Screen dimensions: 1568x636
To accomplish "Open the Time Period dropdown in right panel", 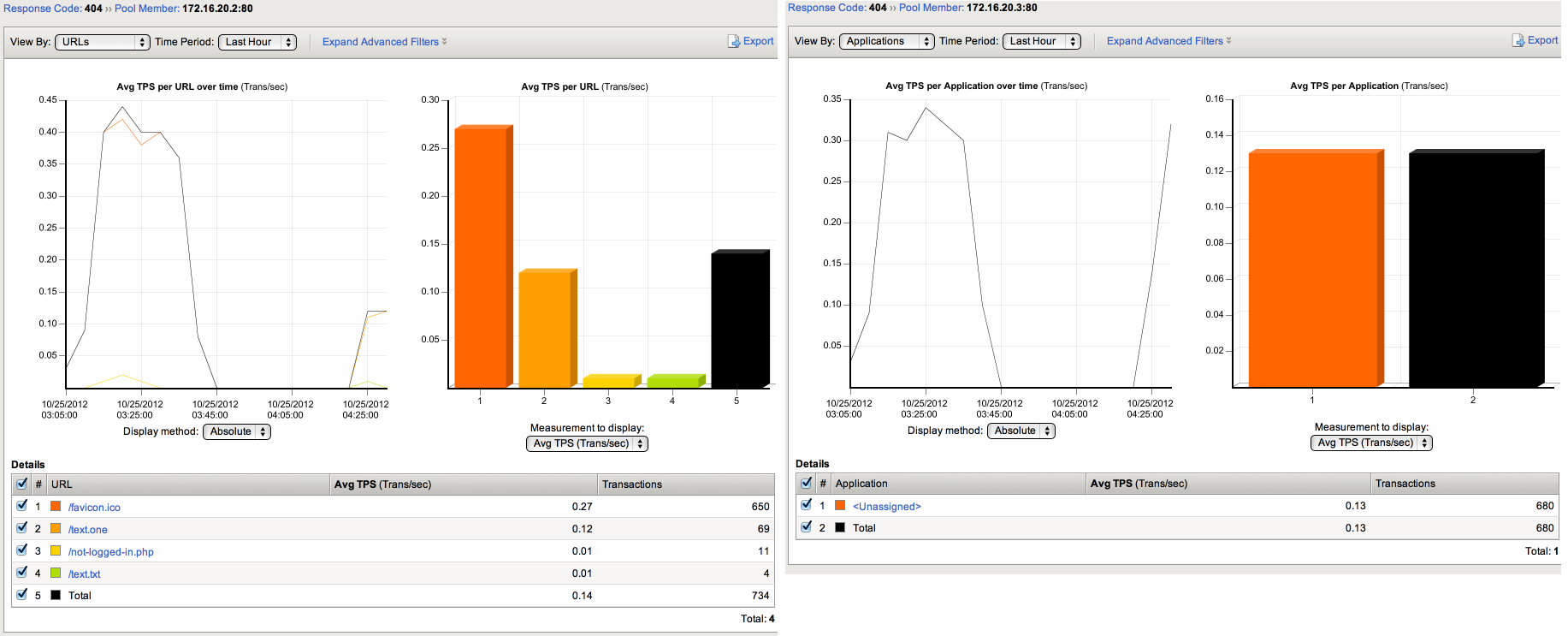I will pyautogui.click(x=1041, y=41).
